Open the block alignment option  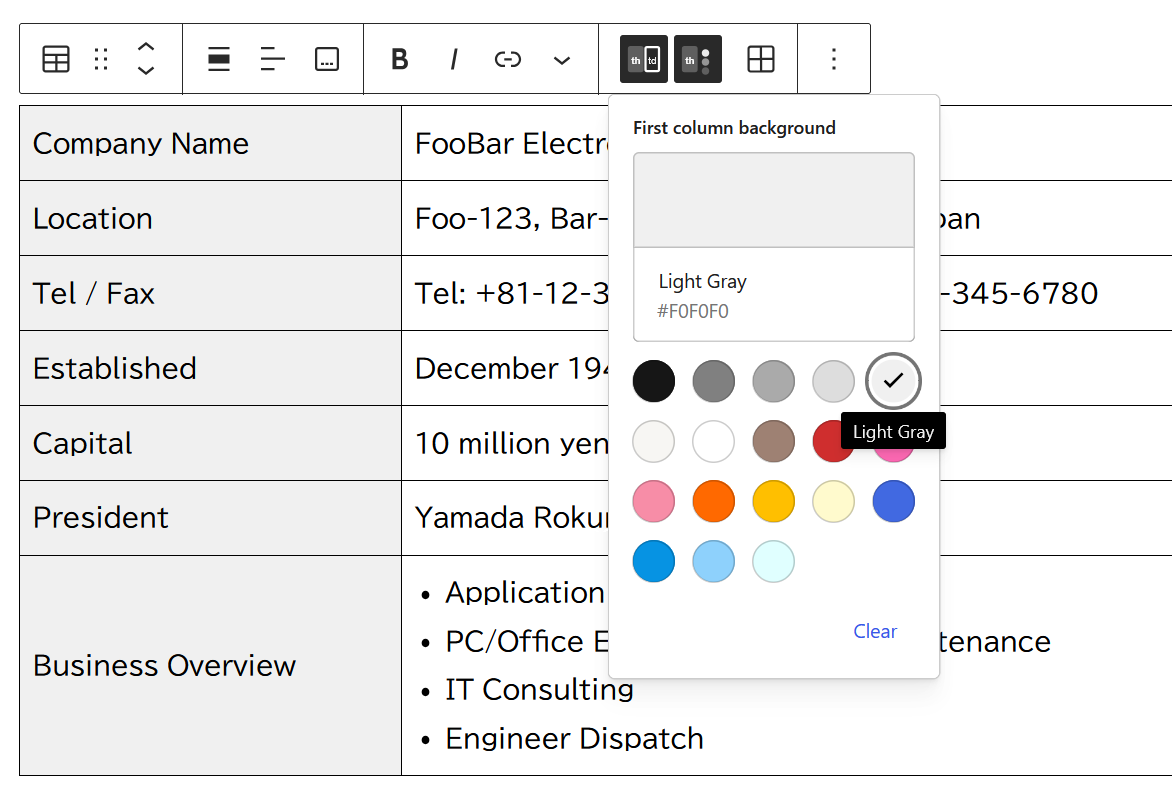219,59
